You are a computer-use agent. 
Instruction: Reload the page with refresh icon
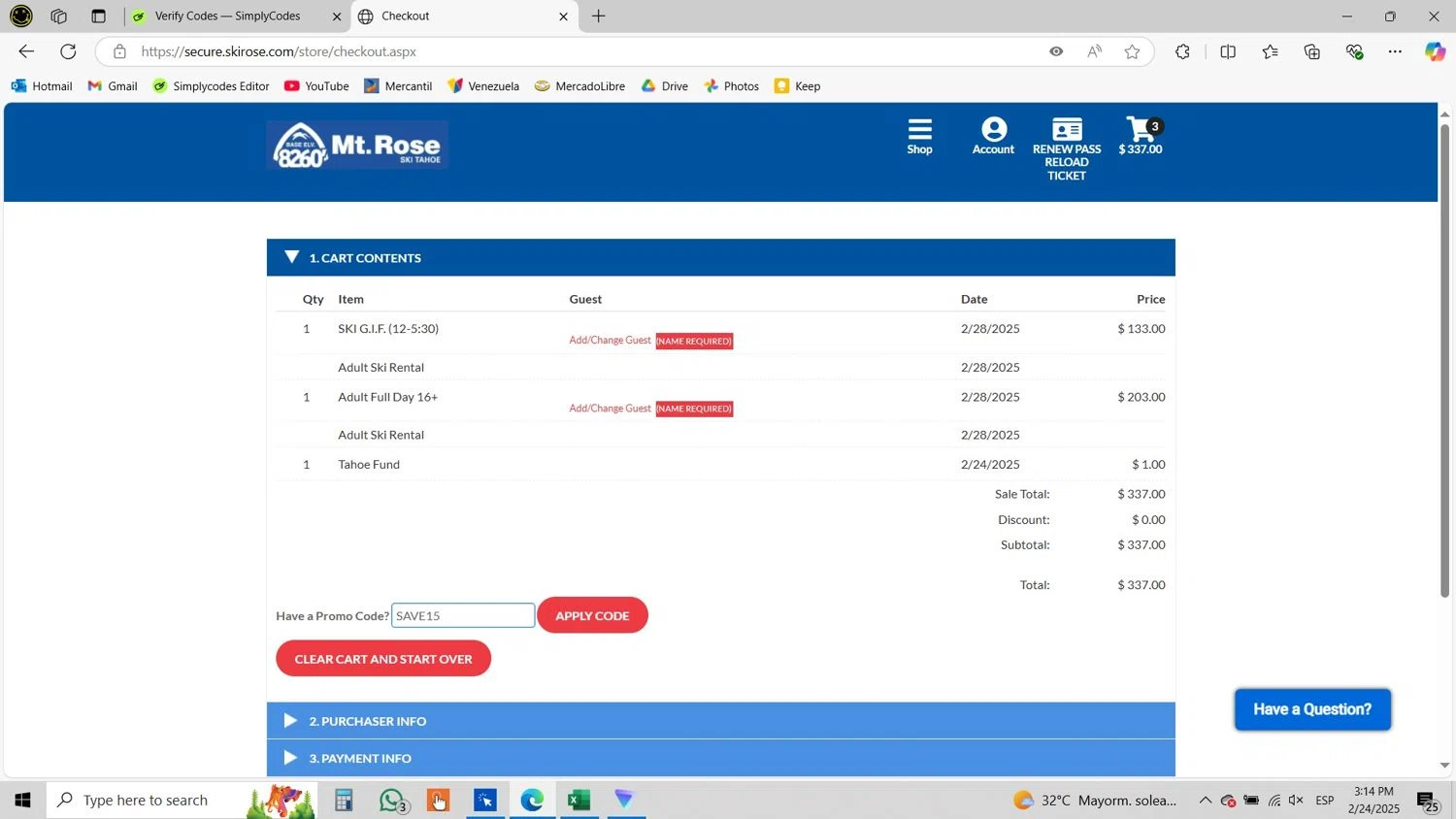68,51
